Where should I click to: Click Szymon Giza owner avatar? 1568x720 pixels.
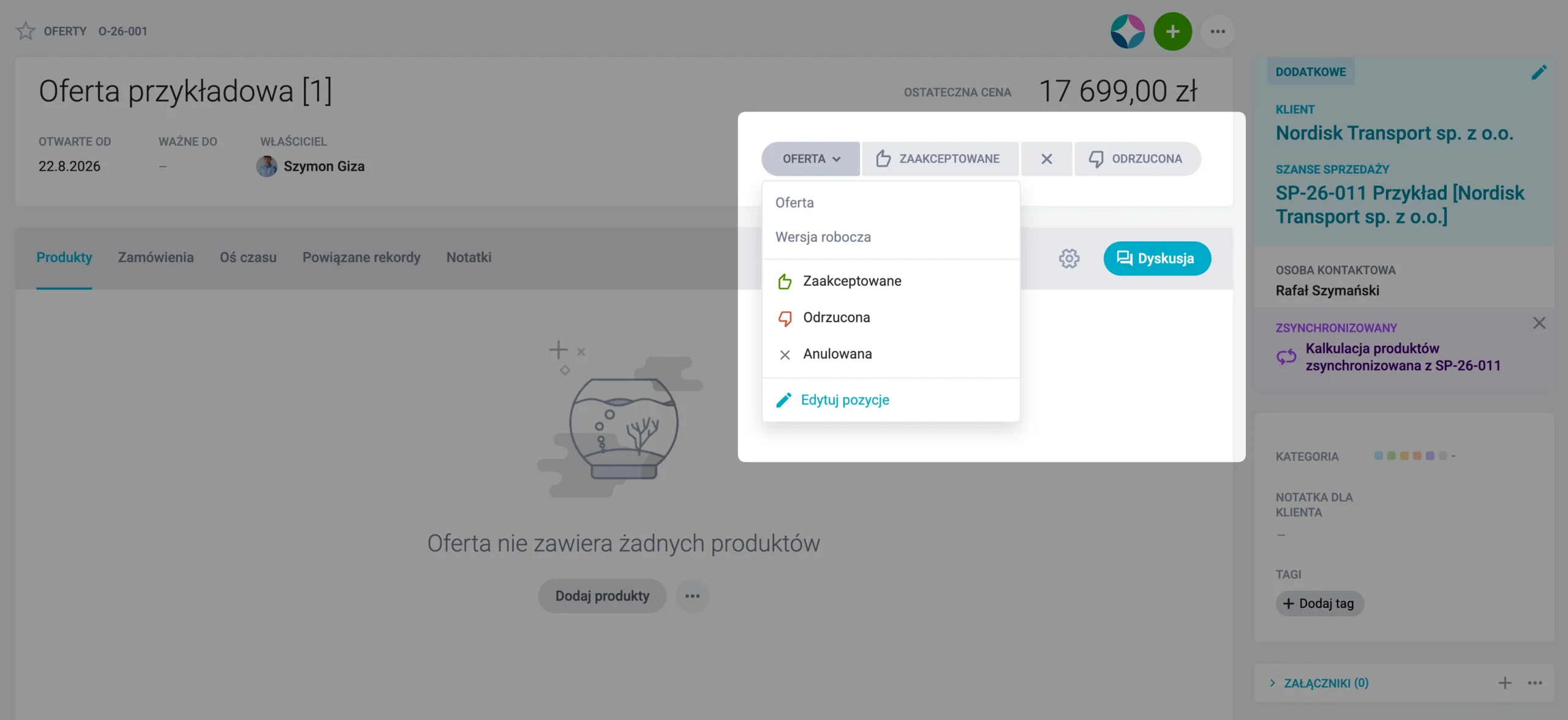click(x=266, y=166)
